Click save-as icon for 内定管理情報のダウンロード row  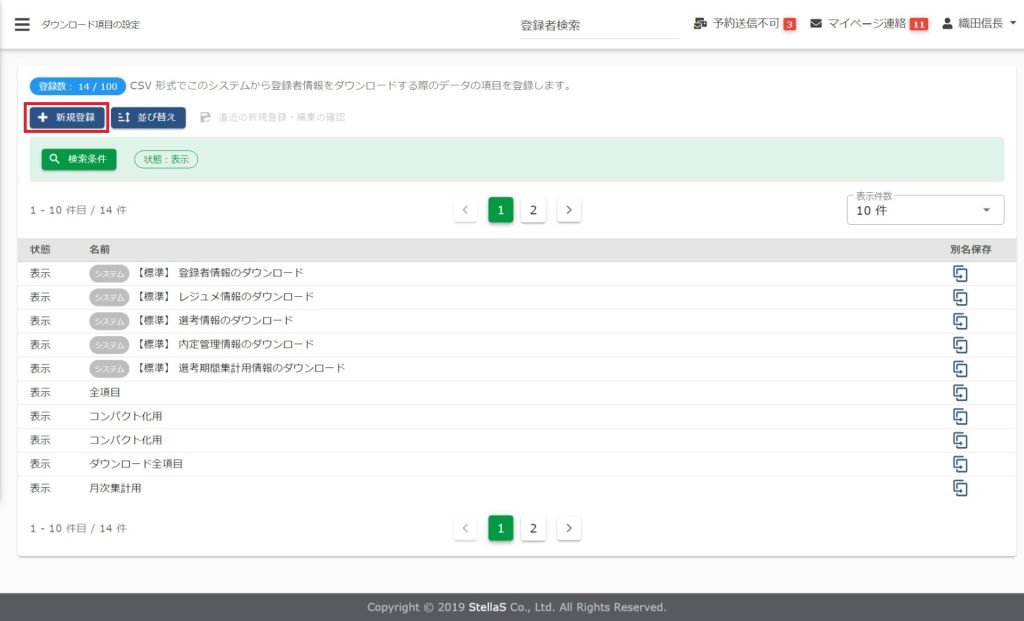coord(960,345)
